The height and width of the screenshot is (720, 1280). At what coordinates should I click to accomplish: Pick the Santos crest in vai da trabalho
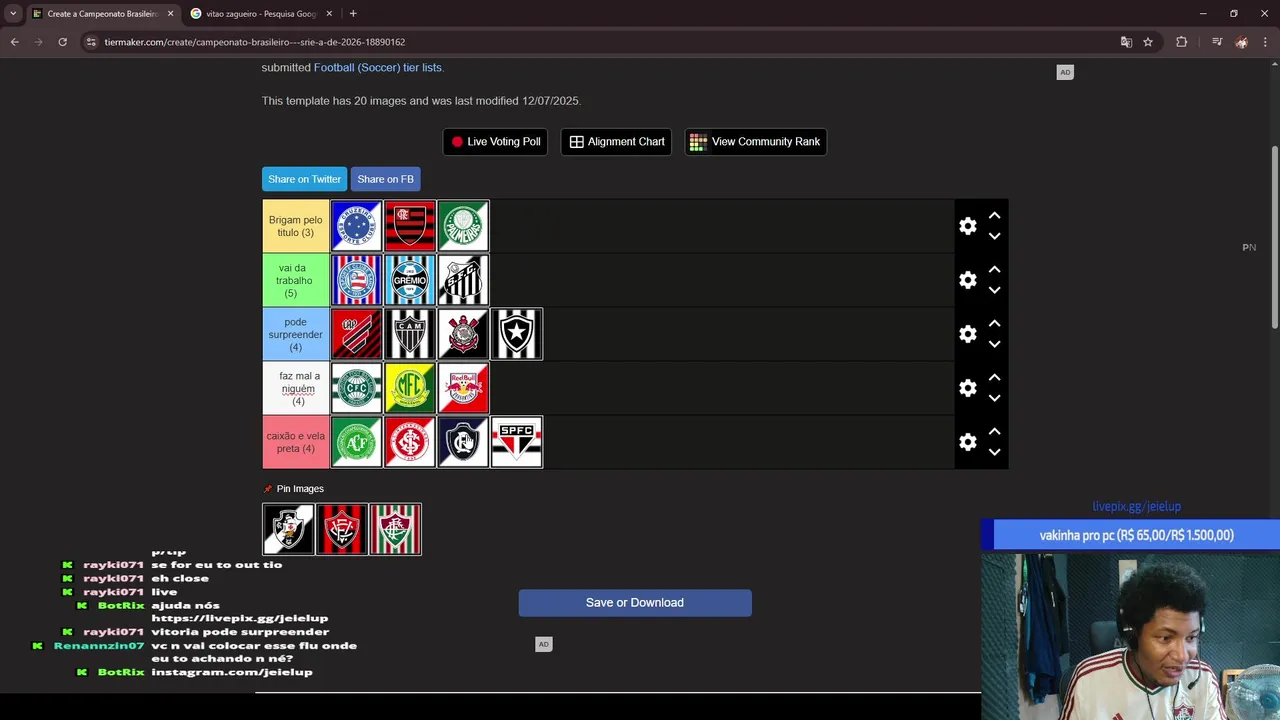click(463, 280)
